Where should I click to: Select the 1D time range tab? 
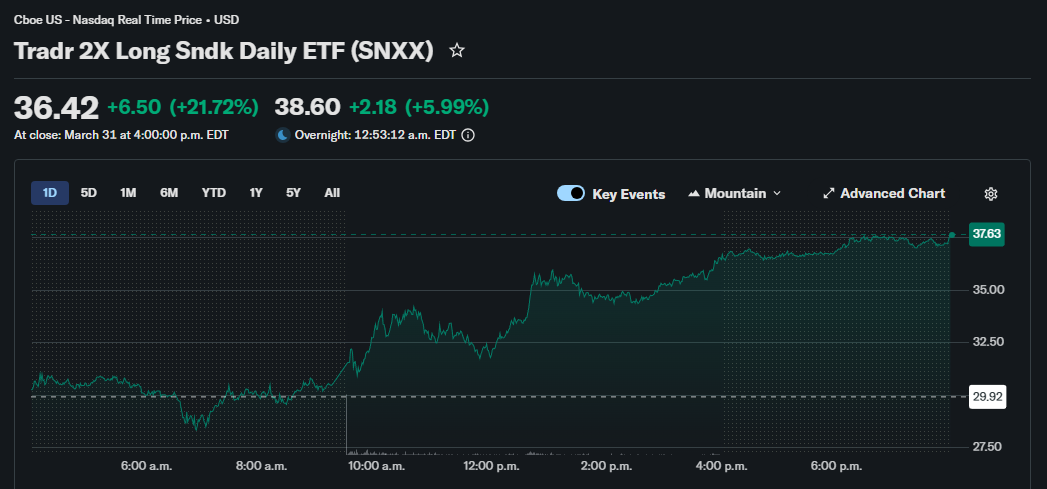pos(50,193)
